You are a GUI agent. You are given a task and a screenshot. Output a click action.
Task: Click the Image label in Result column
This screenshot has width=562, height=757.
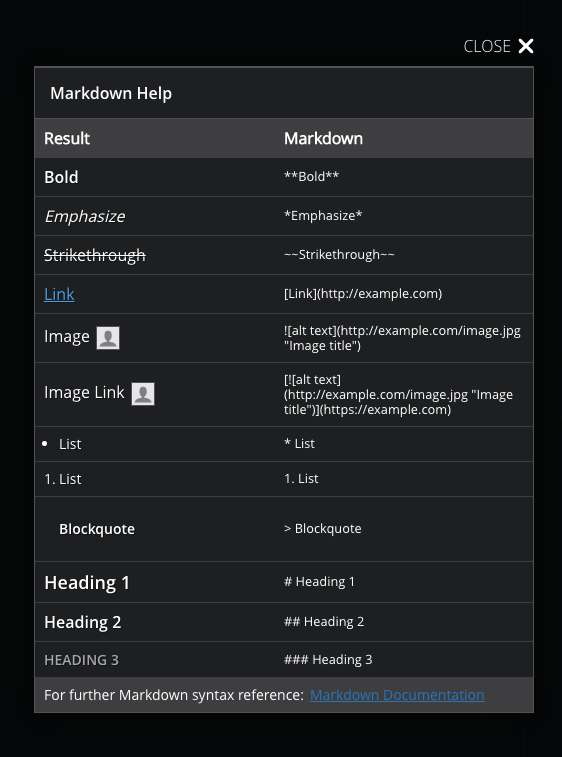click(x=67, y=336)
